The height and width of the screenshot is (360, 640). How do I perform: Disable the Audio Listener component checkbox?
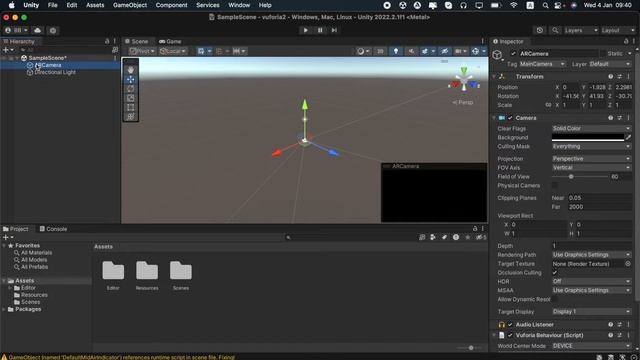coord(510,324)
